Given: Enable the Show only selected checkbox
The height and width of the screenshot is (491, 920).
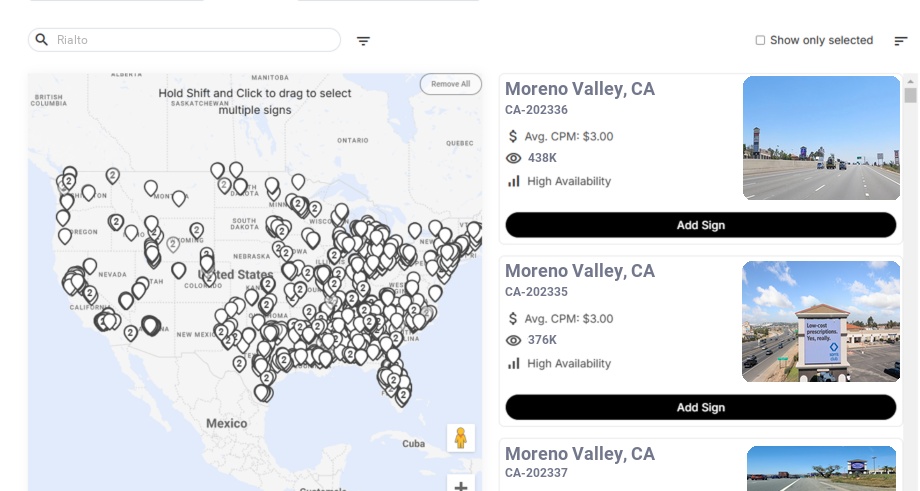Looking at the screenshot, I should [760, 40].
